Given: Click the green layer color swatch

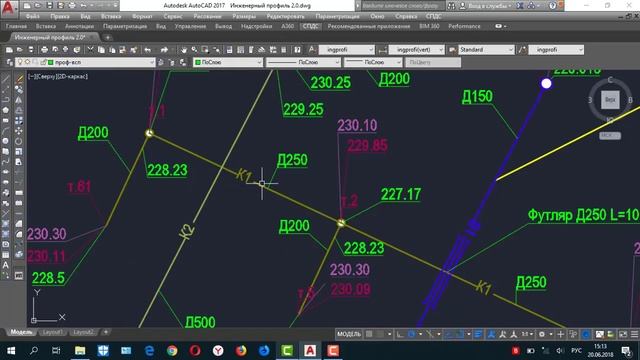Looking at the screenshot, I should pyautogui.click(x=51, y=62).
